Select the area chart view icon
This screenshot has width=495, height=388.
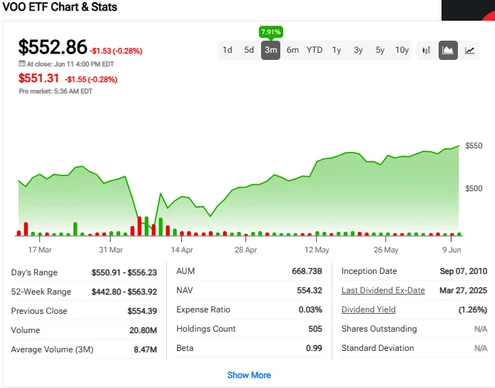tap(448, 50)
